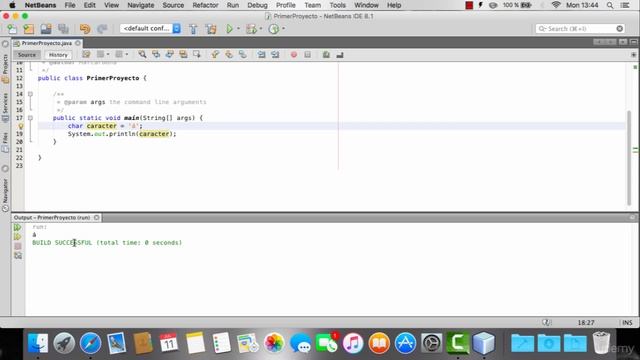Click the Shift Line Right icon
Screen dimensions: 640x360
pyautogui.click(x=275, y=54)
